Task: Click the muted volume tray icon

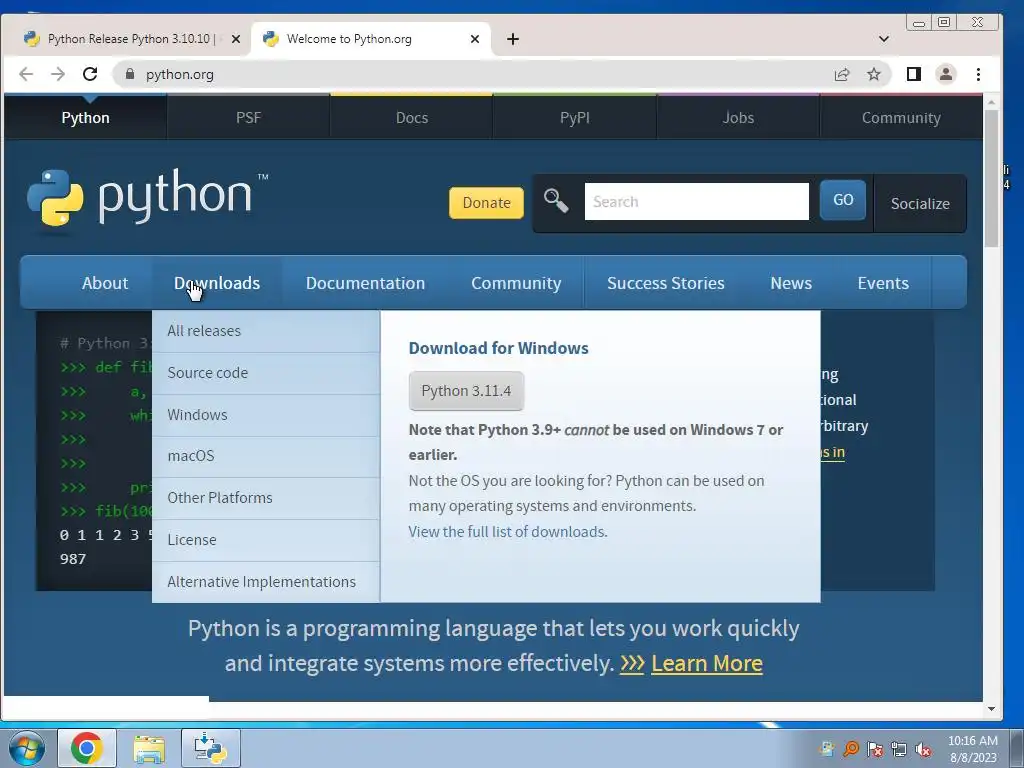Action: [x=922, y=749]
